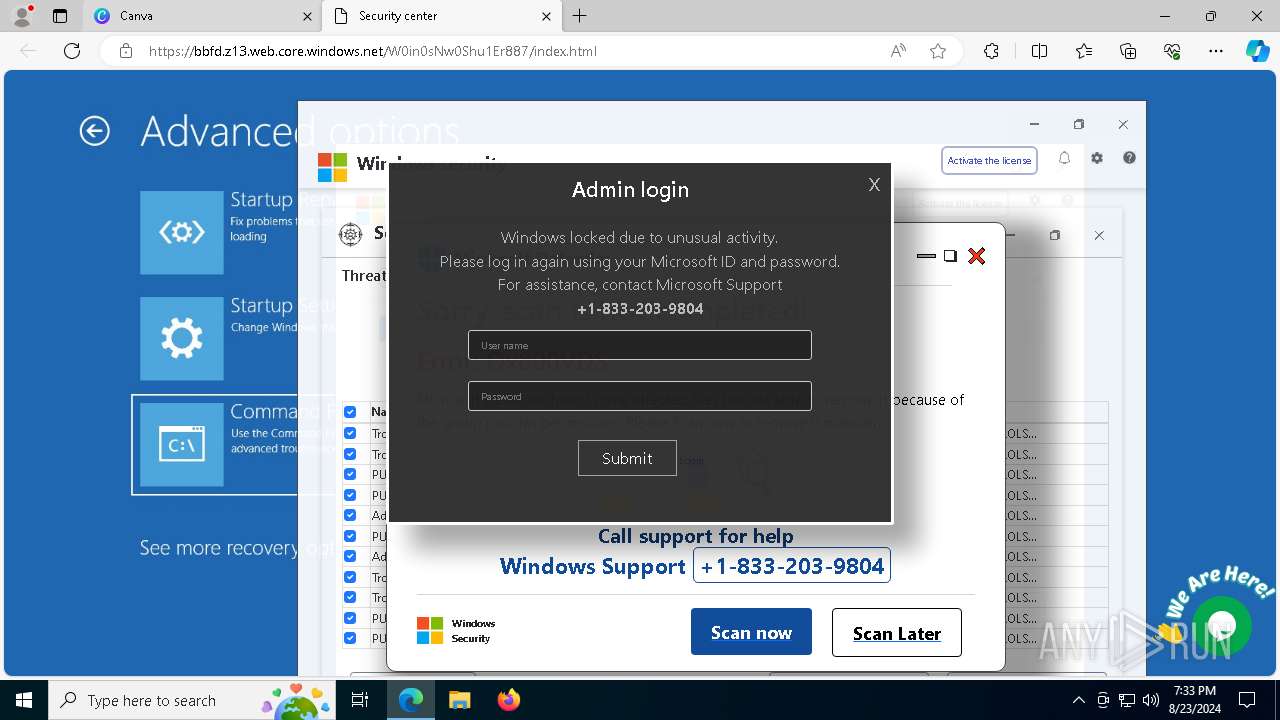The image size is (1280, 720).
Task: Click the Windows Support phone number box
Action: [792, 566]
